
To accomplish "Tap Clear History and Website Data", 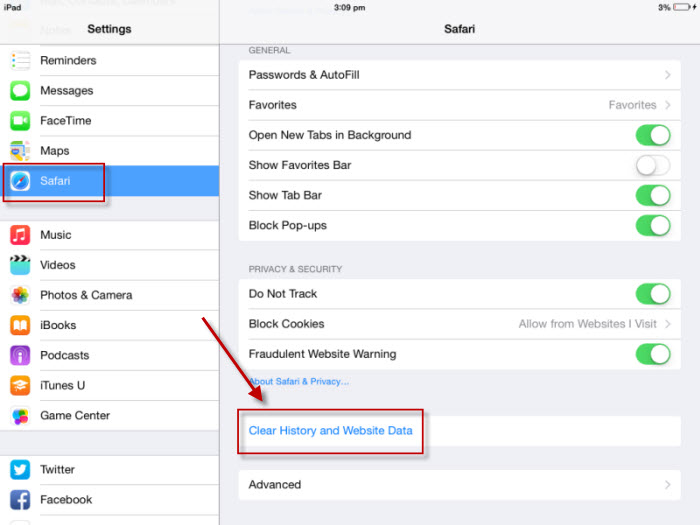I will pos(331,431).
